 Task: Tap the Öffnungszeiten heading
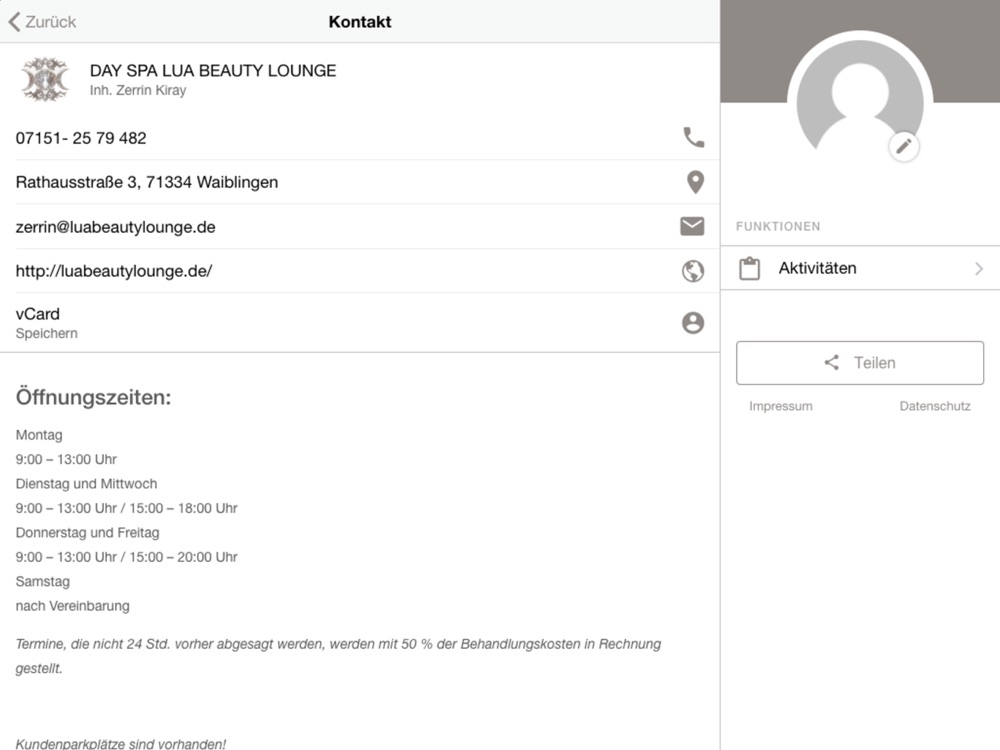[x=93, y=397]
